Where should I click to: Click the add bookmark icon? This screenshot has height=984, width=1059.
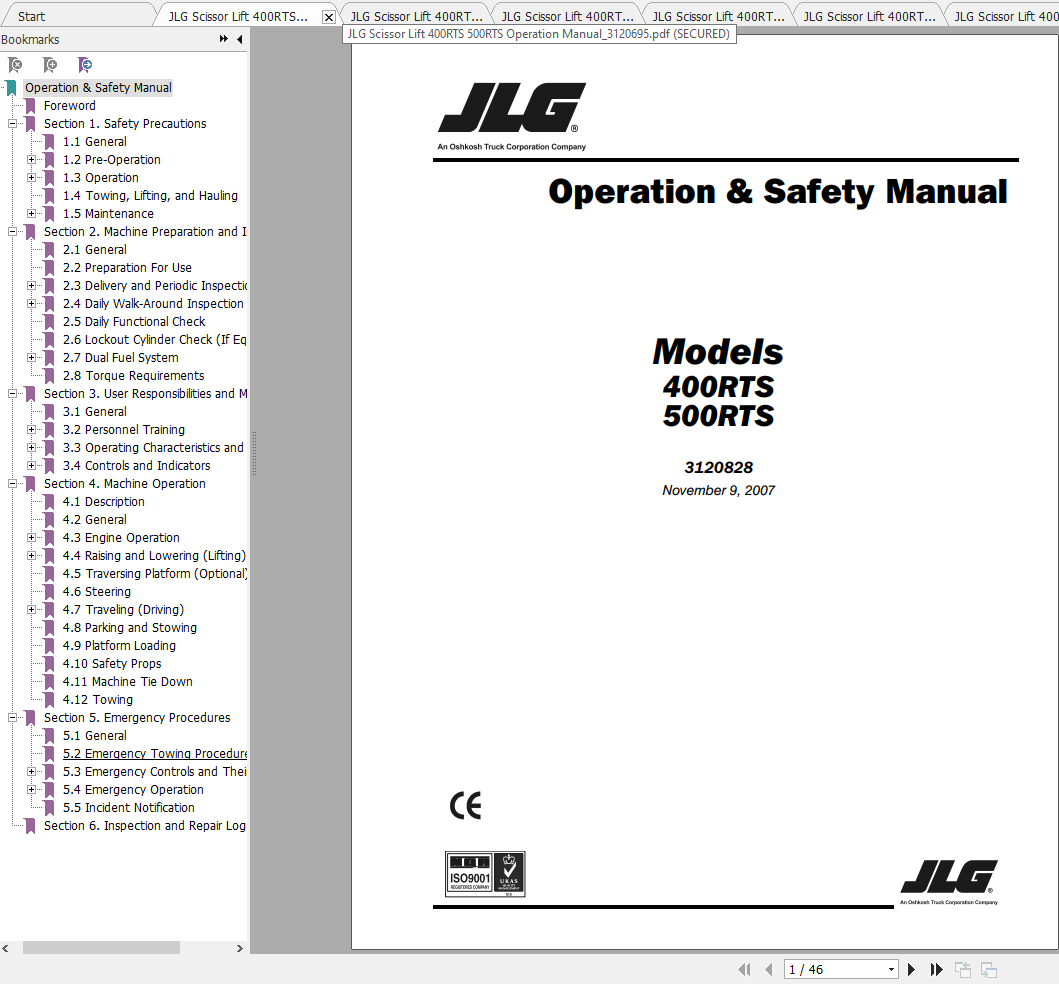click(50, 65)
